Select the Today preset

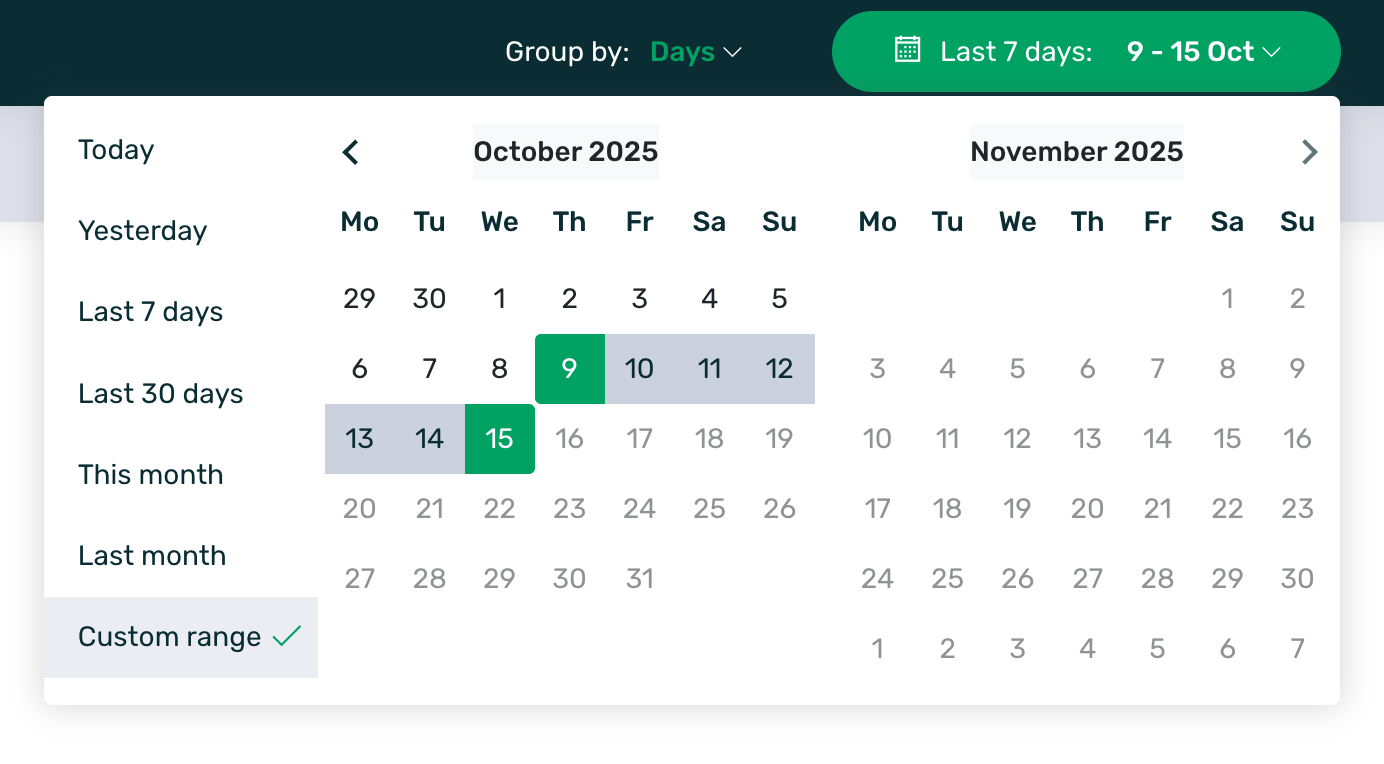click(116, 150)
